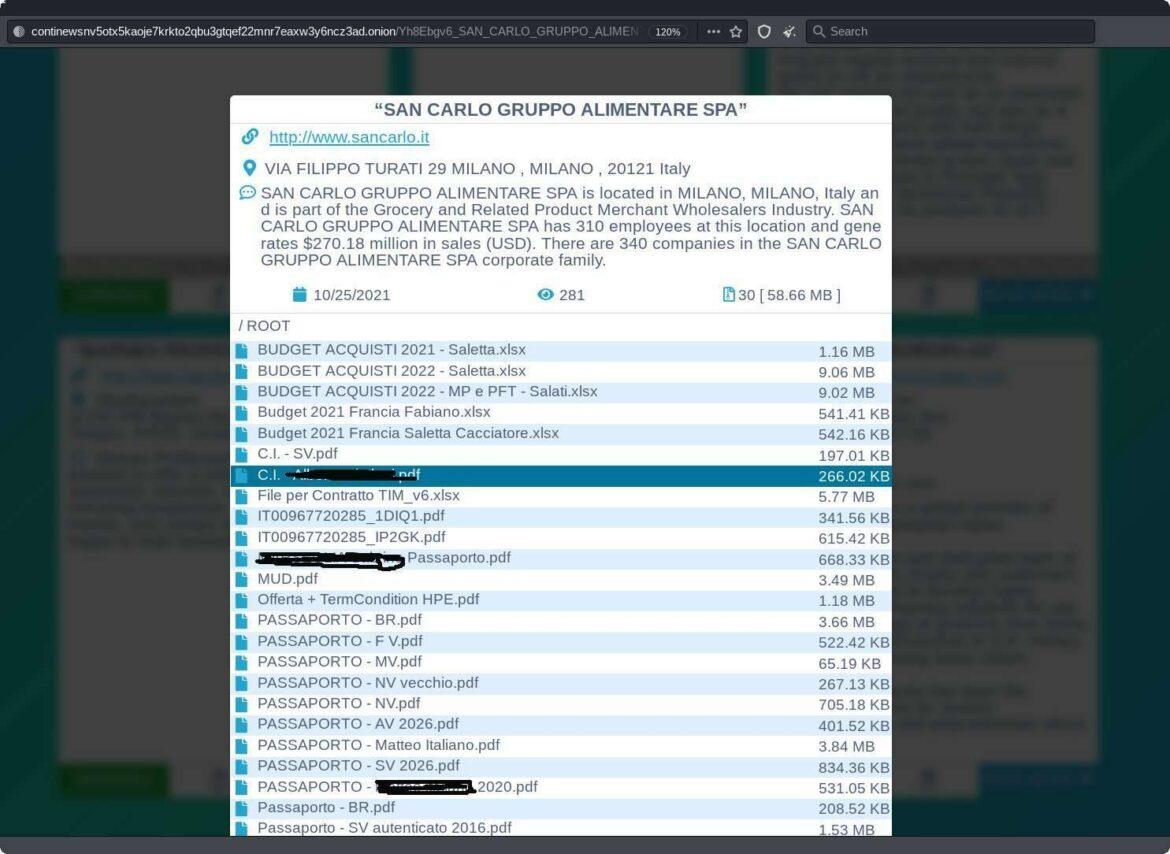The width and height of the screenshot is (1170, 854).
Task: Select the / ROOT directory path
Action: 264,326
